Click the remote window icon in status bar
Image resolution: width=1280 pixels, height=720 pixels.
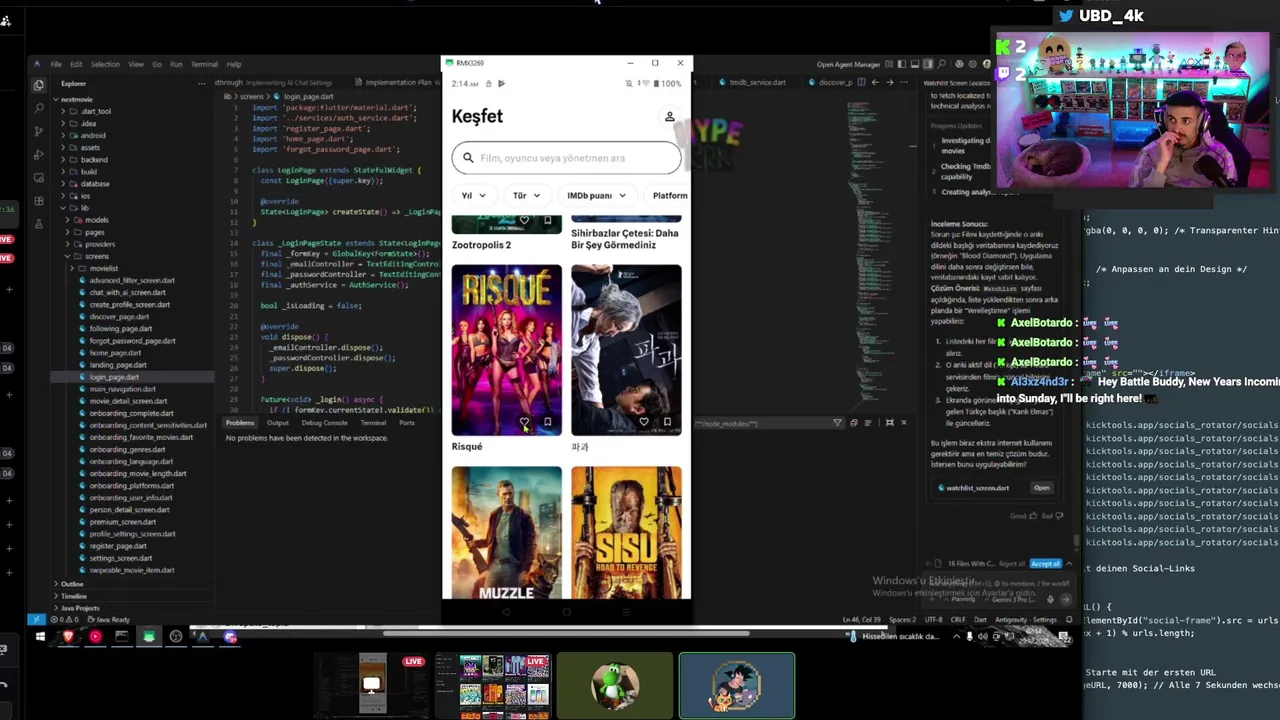point(35,620)
